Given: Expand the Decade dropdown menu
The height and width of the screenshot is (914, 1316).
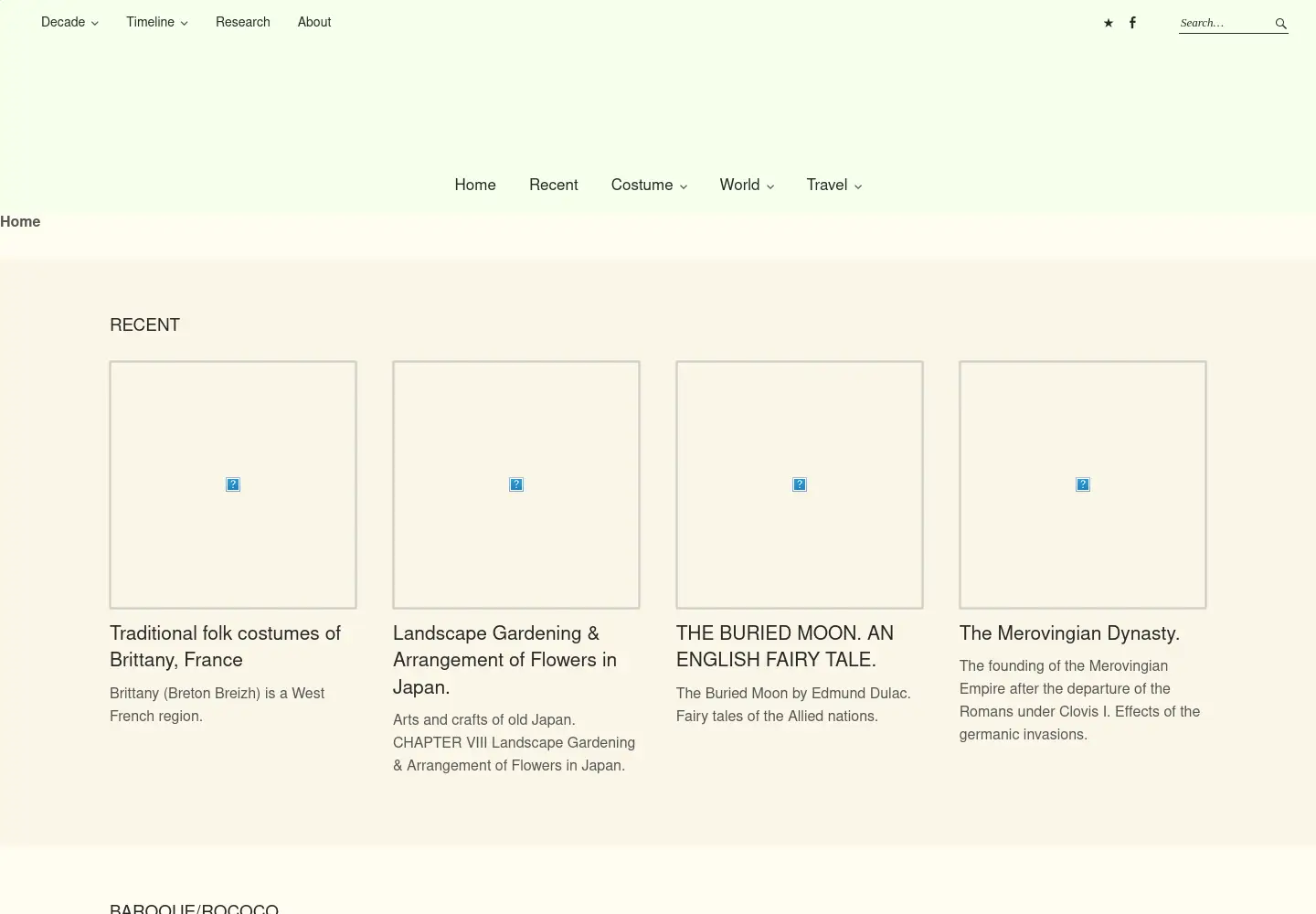Looking at the screenshot, I should pos(69,22).
